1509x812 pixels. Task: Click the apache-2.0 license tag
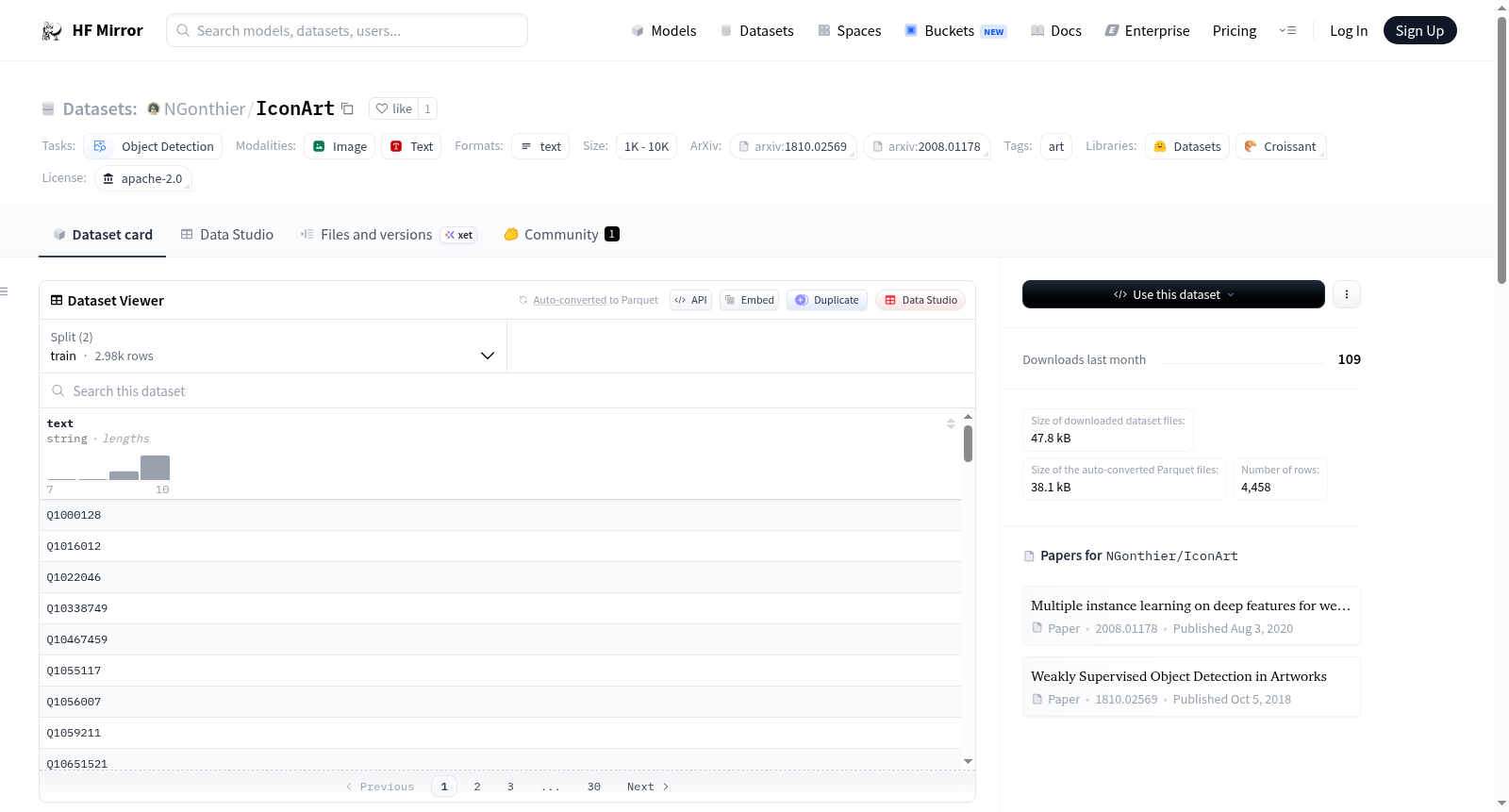142,178
